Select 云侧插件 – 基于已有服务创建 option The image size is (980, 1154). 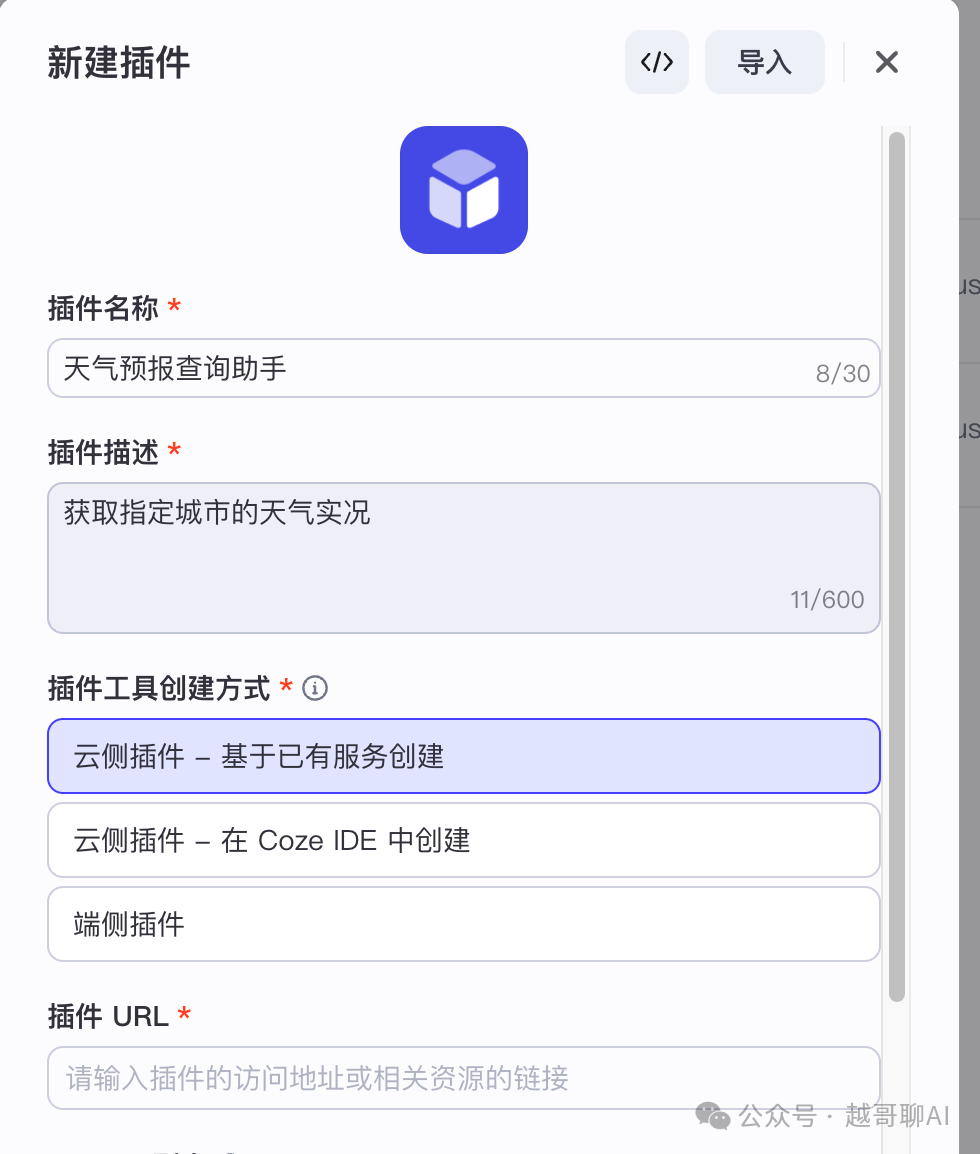(464, 756)
